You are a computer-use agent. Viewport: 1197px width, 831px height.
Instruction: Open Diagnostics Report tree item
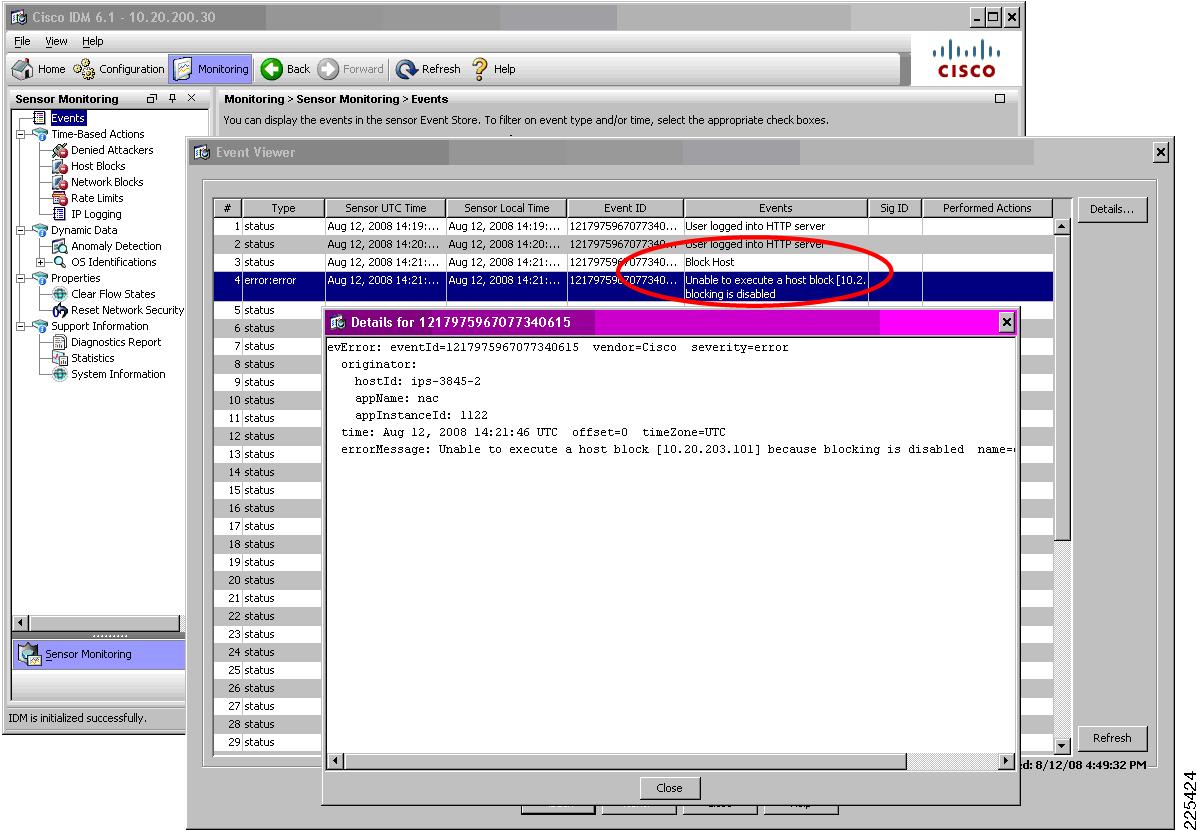click(x=116, y=342)
